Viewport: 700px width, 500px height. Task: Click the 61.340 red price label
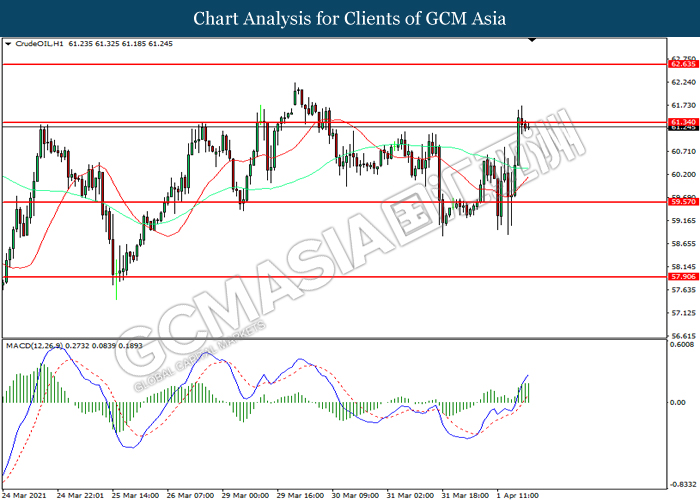[683, 122]
